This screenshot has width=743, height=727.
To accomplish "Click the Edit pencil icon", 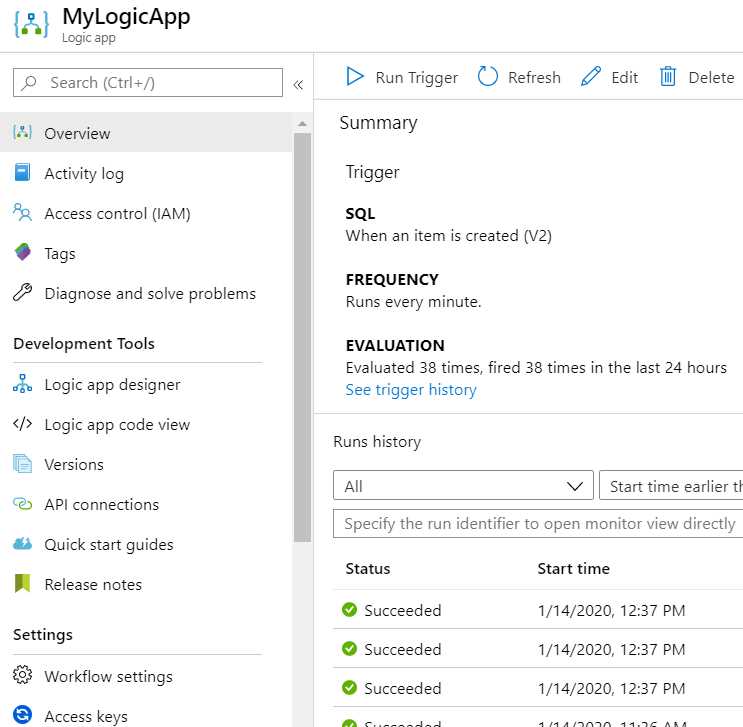I will 591,76.
